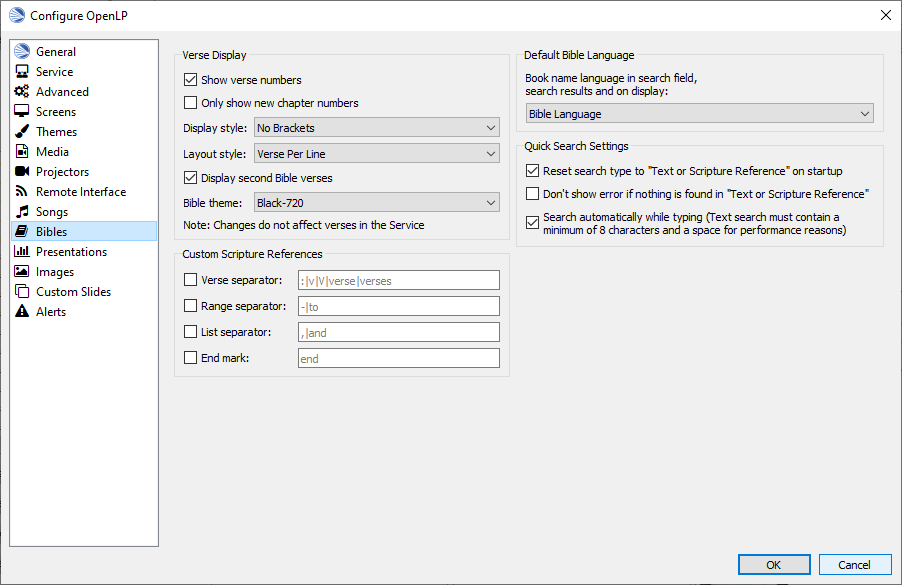
Task: Click the Alerts warning triangle icon
Action: tap(22, 311)
